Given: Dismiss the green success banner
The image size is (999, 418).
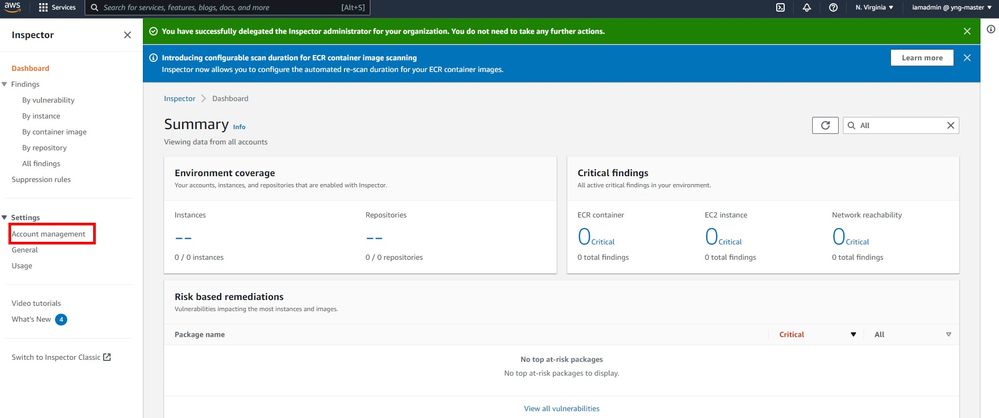Looking at the screenshot, I should tap(967, 31).
